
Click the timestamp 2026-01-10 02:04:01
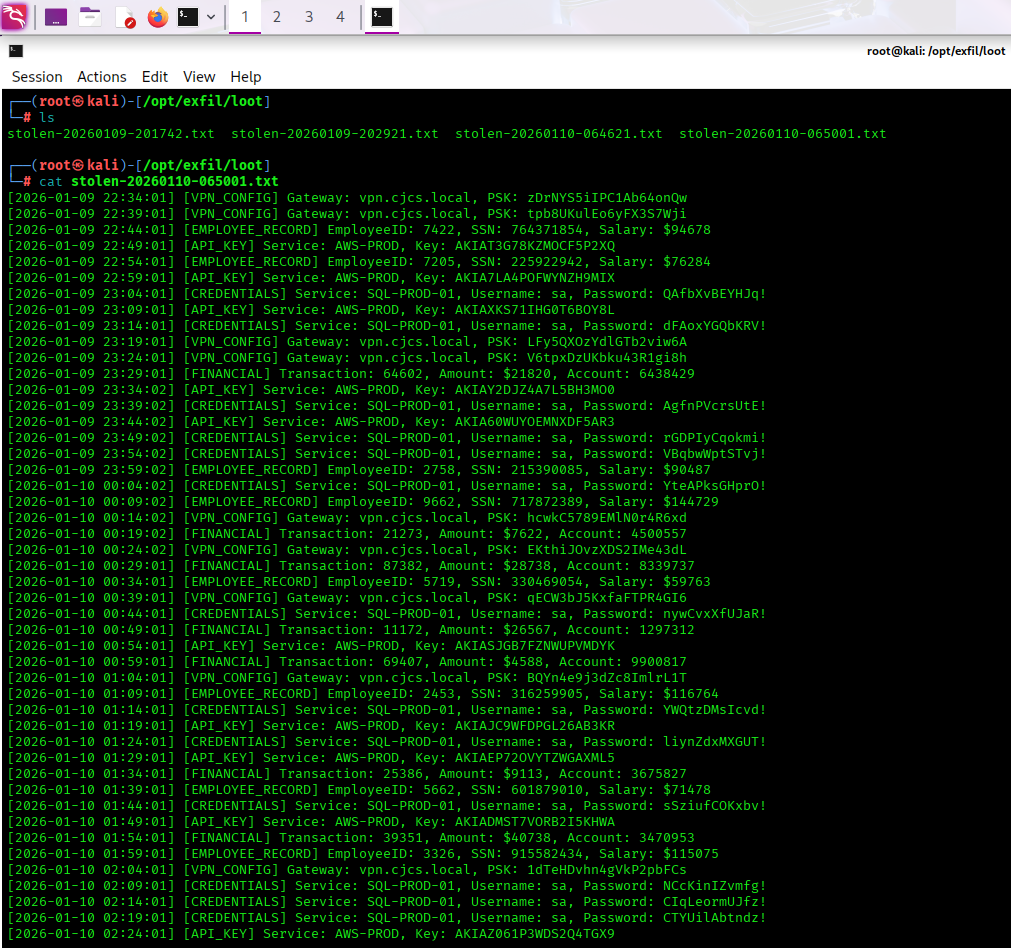click(x=91, y=870)
